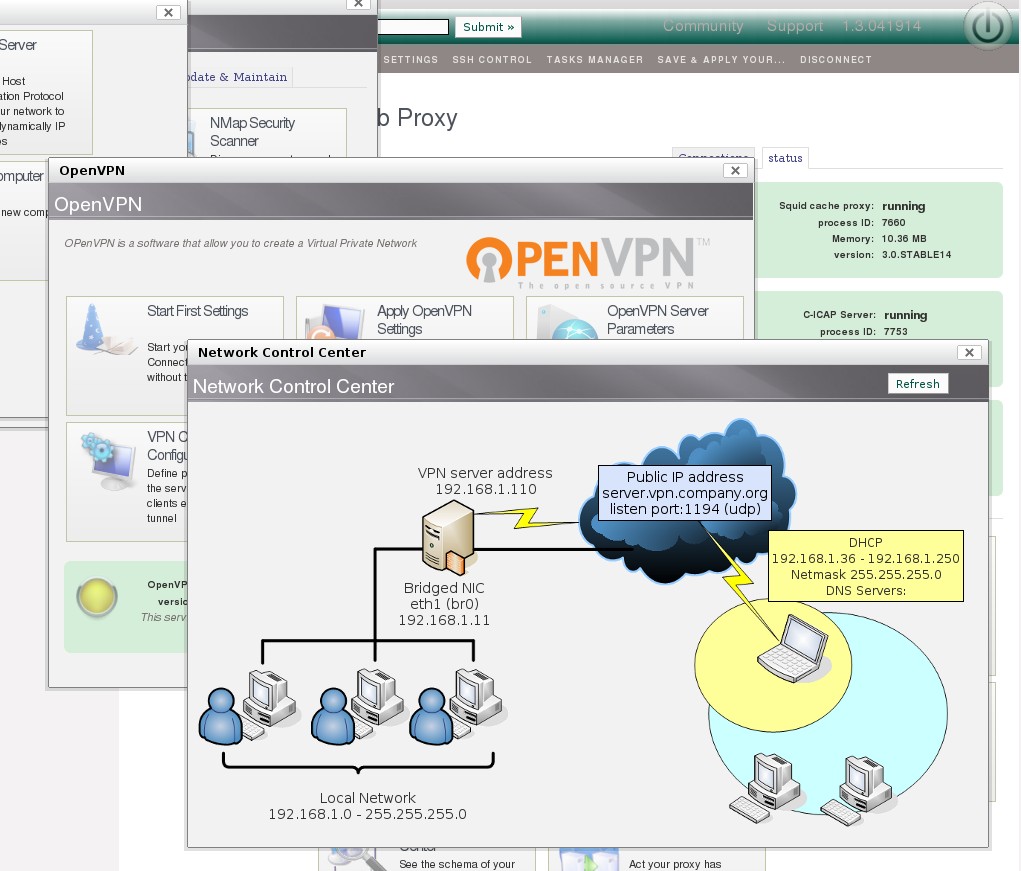The height and width of the screenshot is (871, 1021).
Task: Click the yellow OpenVPN status indicator light
Action: 97,597
